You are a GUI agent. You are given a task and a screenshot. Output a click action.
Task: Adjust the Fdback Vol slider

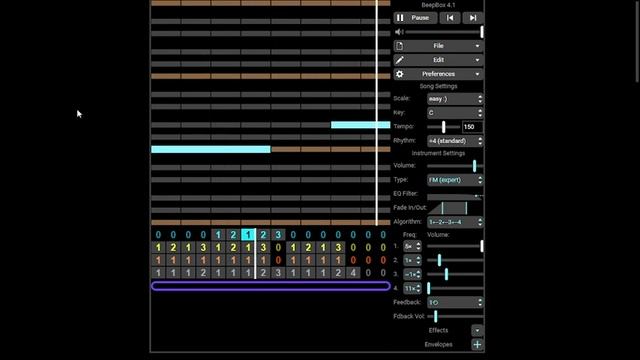(x=455, y=316)
